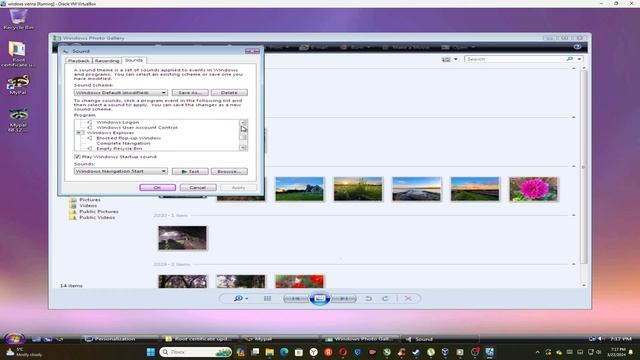Click the delete photo X icon

pos(408,299)
